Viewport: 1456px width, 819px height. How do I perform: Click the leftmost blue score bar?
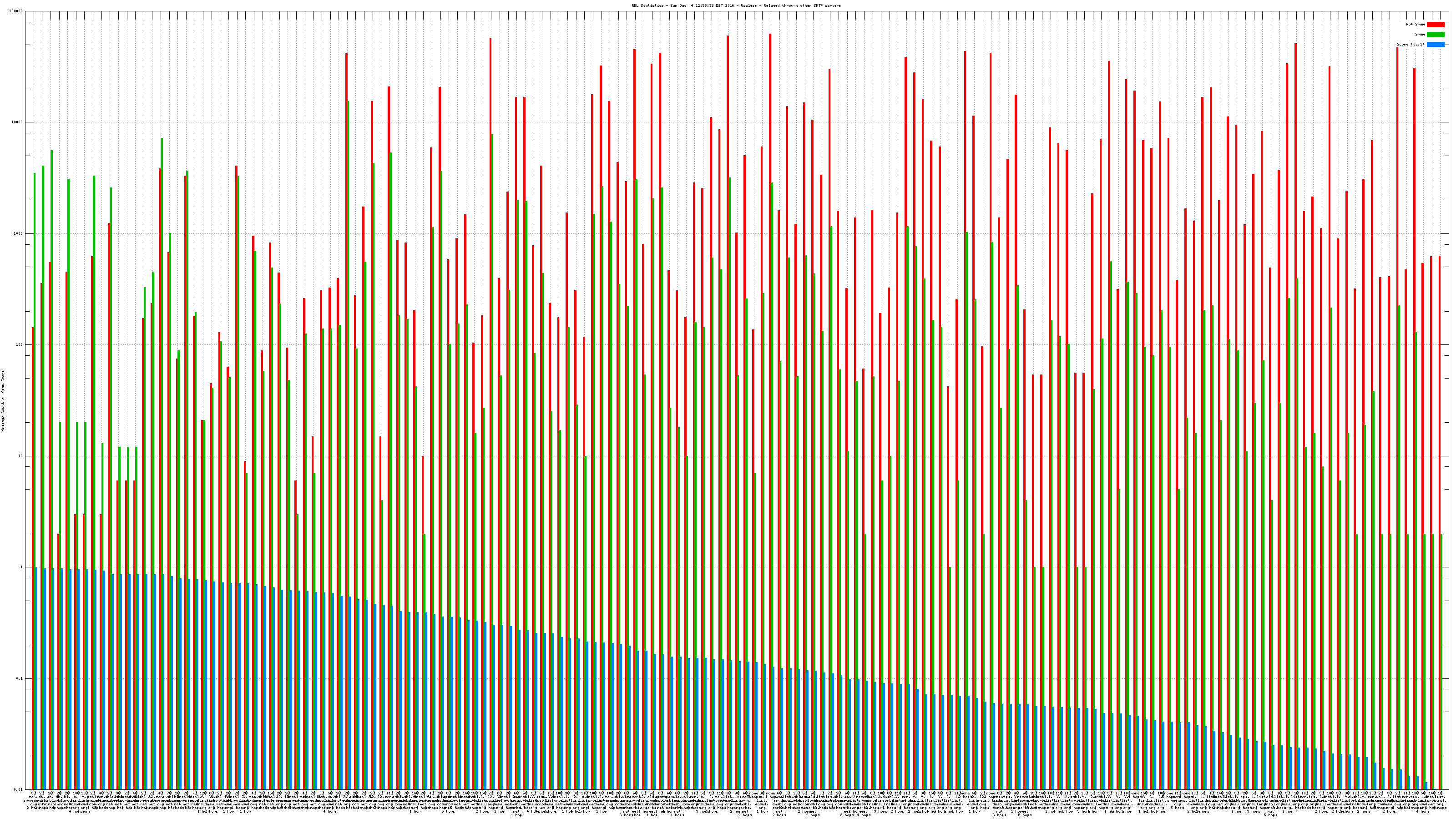[36, 678]
